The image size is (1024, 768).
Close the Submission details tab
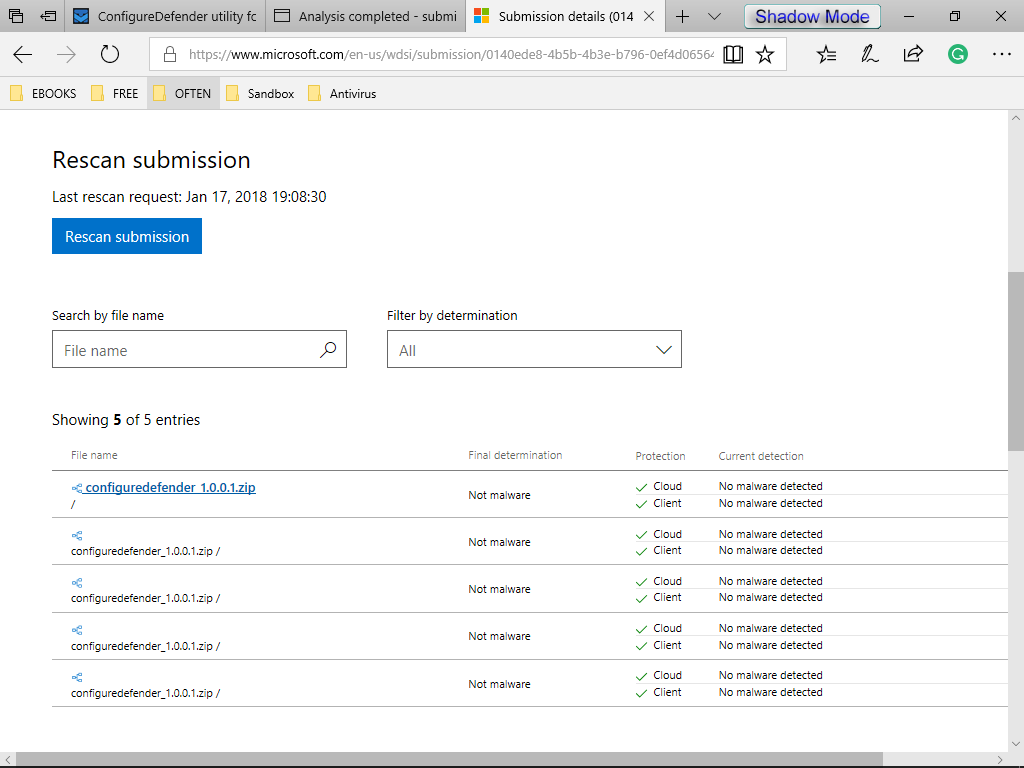pos(649,16)
